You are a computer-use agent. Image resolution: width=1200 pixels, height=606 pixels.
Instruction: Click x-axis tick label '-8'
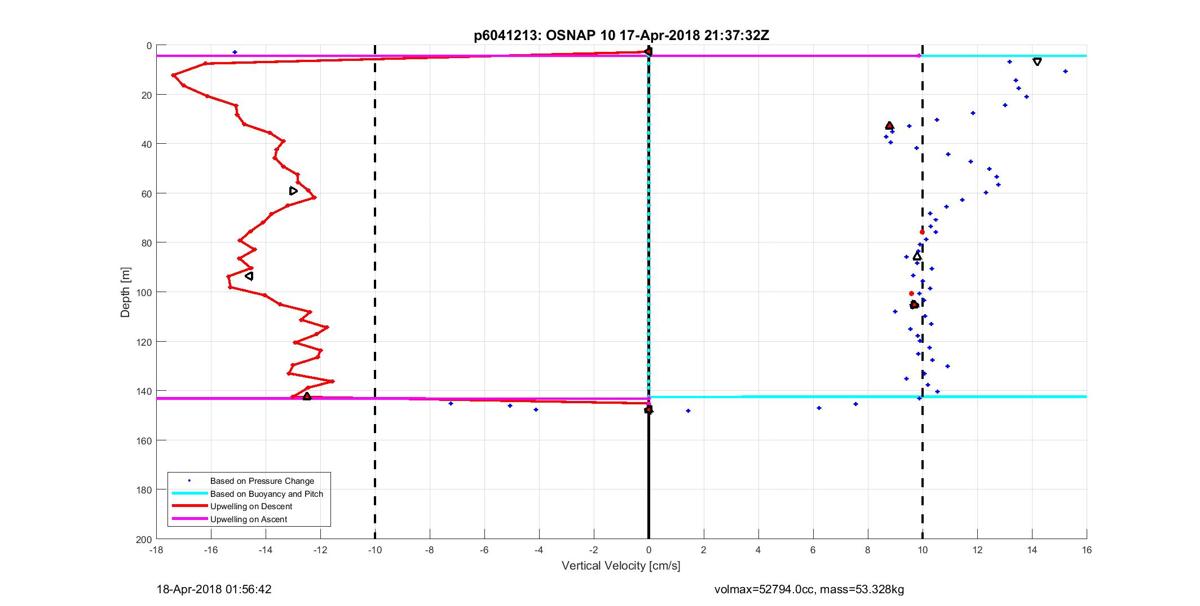point(430,550)
